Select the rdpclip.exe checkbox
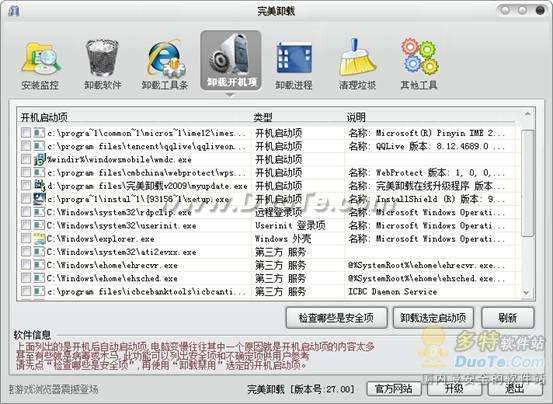 26,212
